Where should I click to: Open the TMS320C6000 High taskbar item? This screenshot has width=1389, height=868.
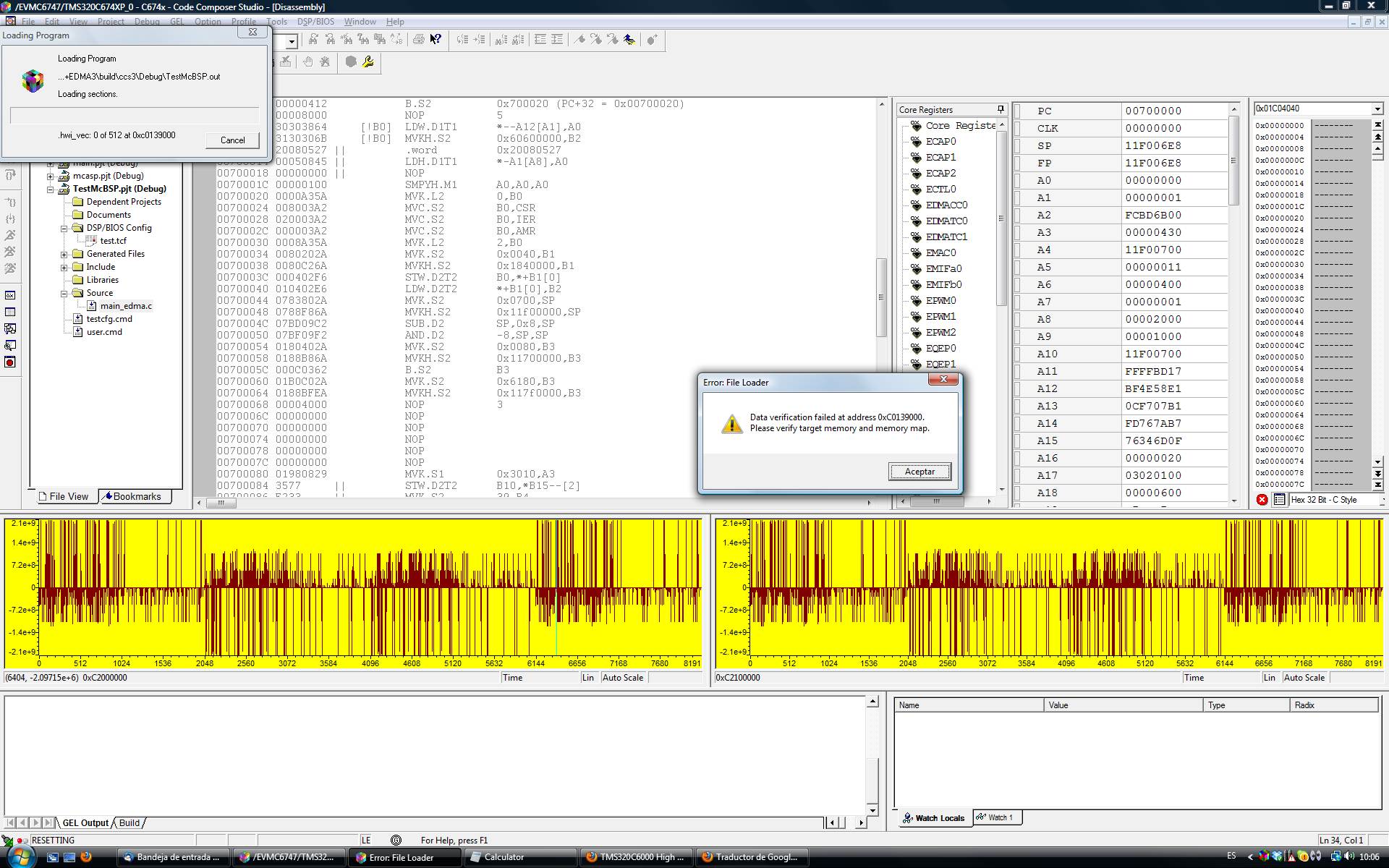point(637,857)
